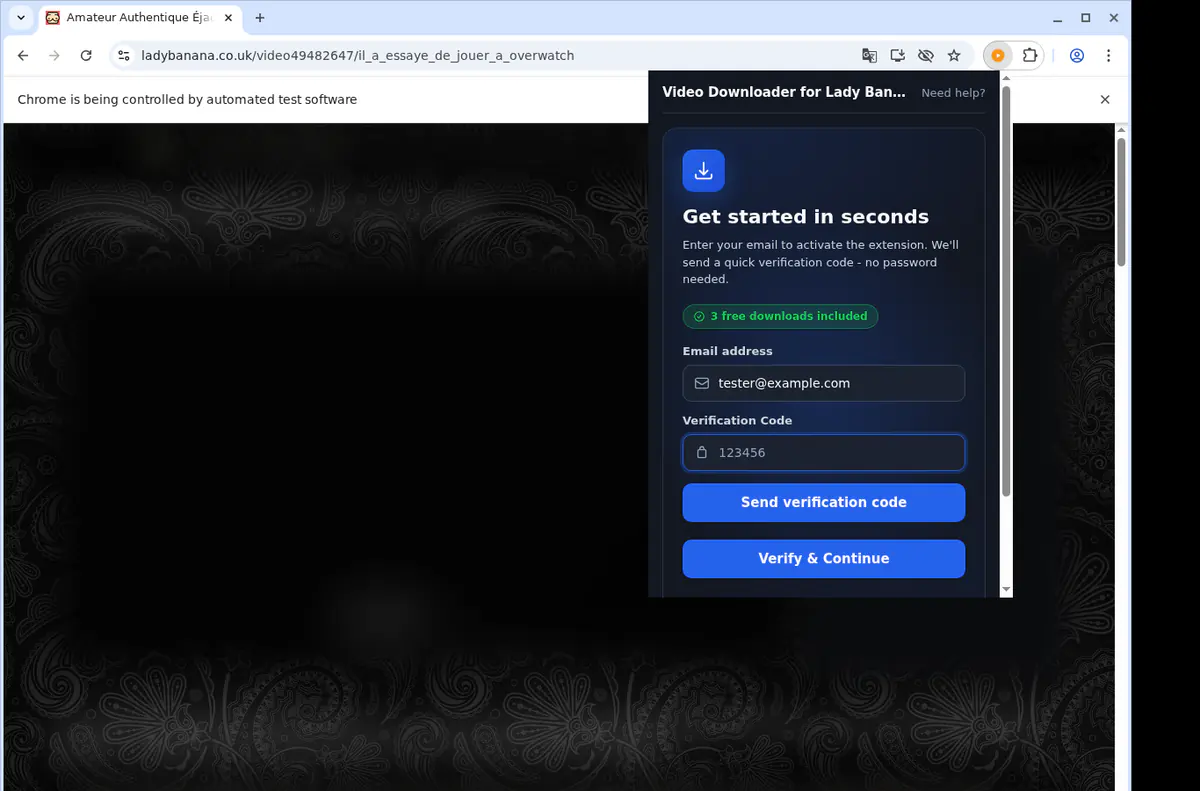Reload the page with the refresh icon
This screenshot has width=1200, height=791.
coord(86,56)
